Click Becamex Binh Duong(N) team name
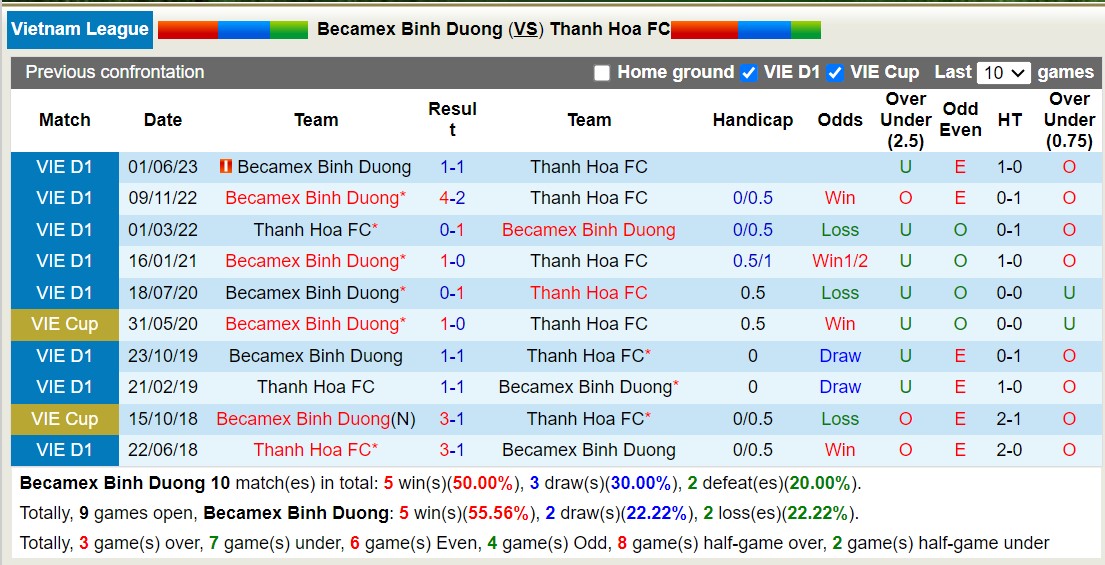Image resolution: width=1105 pixels, height=565 pixels. pos(316,418)
